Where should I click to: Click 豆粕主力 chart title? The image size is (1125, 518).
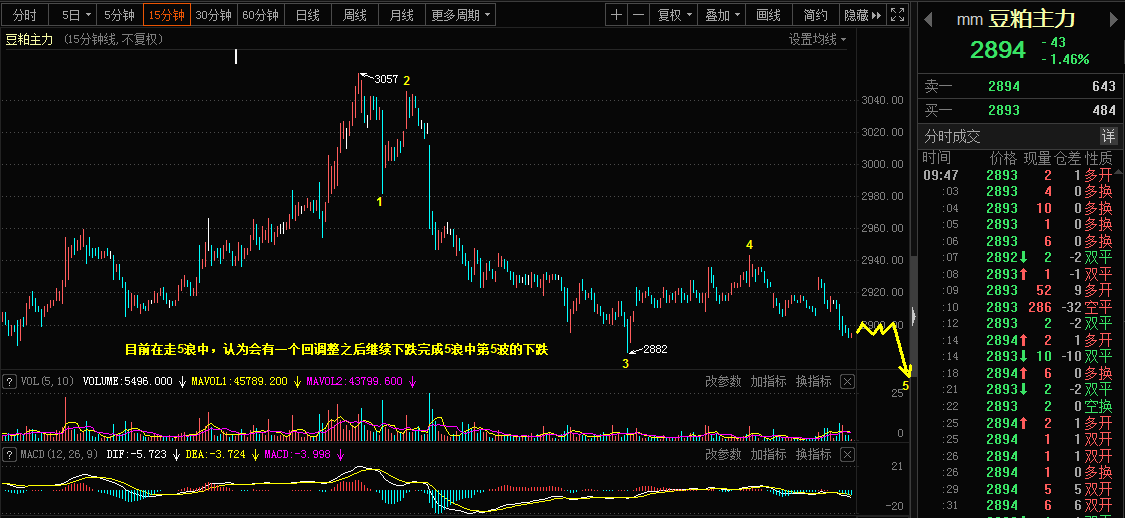tap(29, 39)
